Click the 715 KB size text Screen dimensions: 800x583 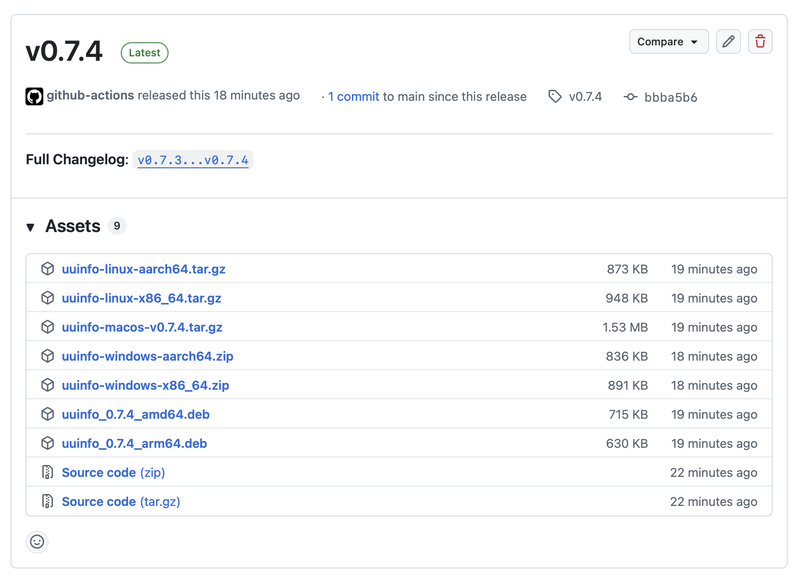point(628,414)
